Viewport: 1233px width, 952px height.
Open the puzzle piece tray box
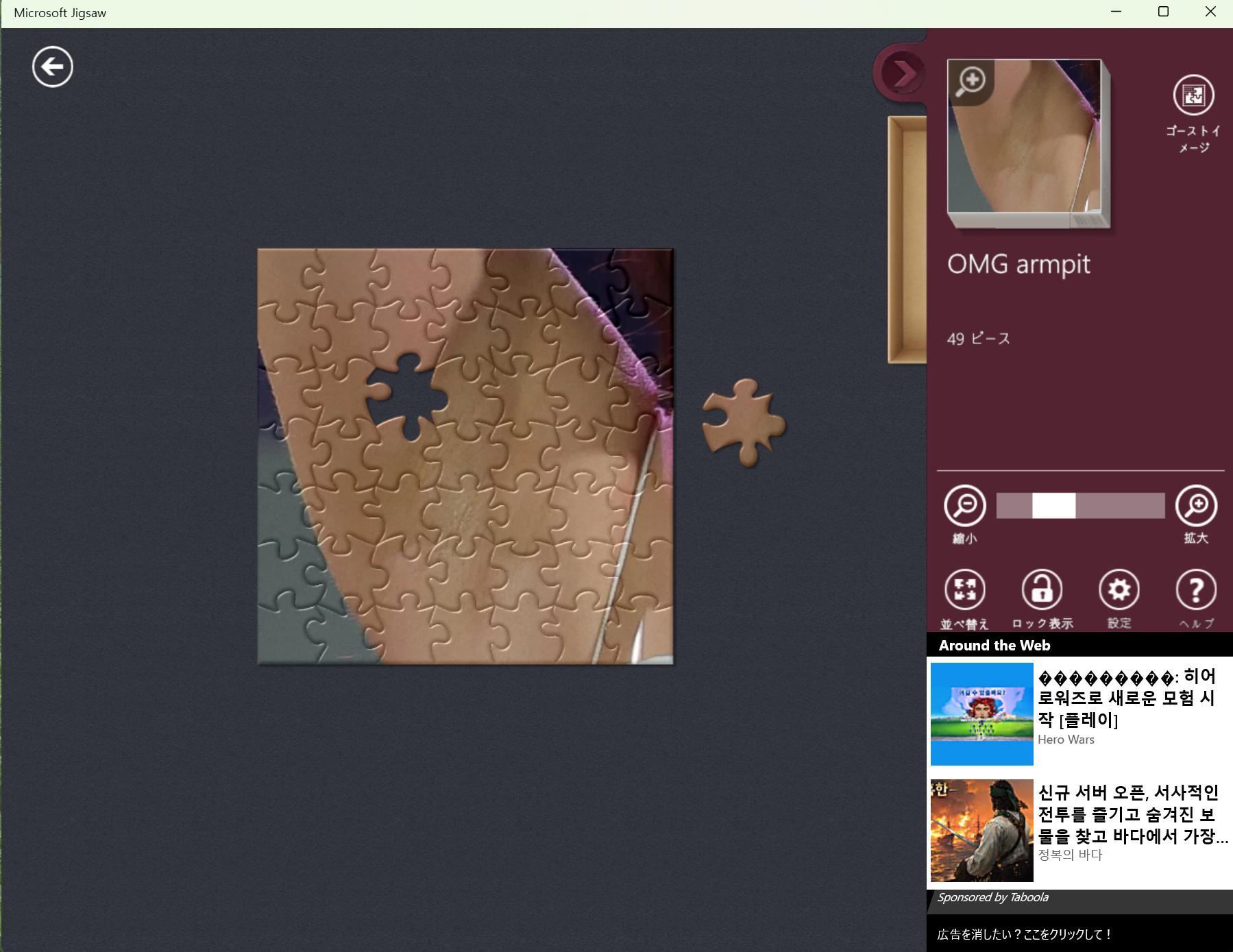(907, 240)
